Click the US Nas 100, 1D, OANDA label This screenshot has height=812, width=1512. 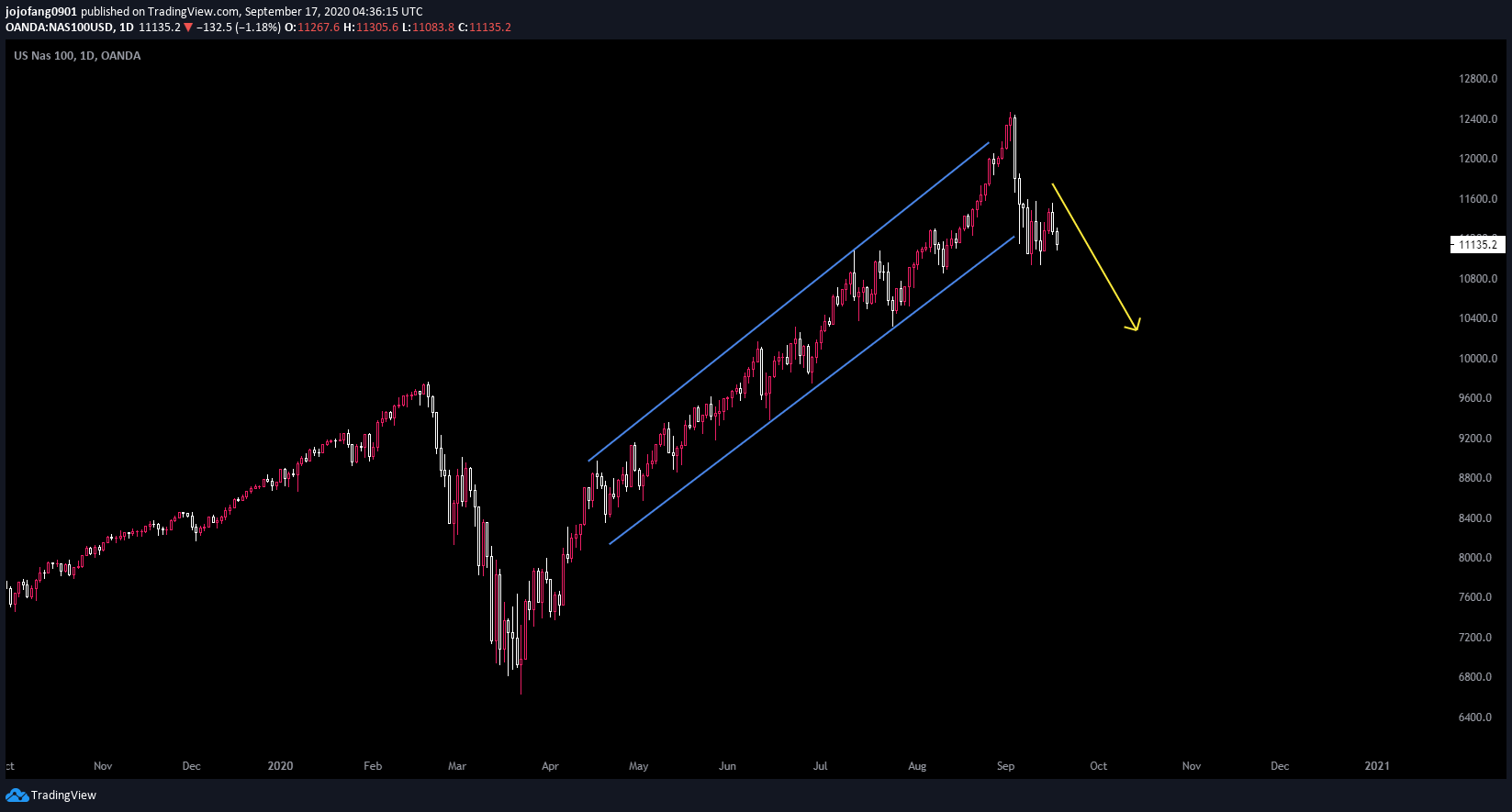[77, 56]
